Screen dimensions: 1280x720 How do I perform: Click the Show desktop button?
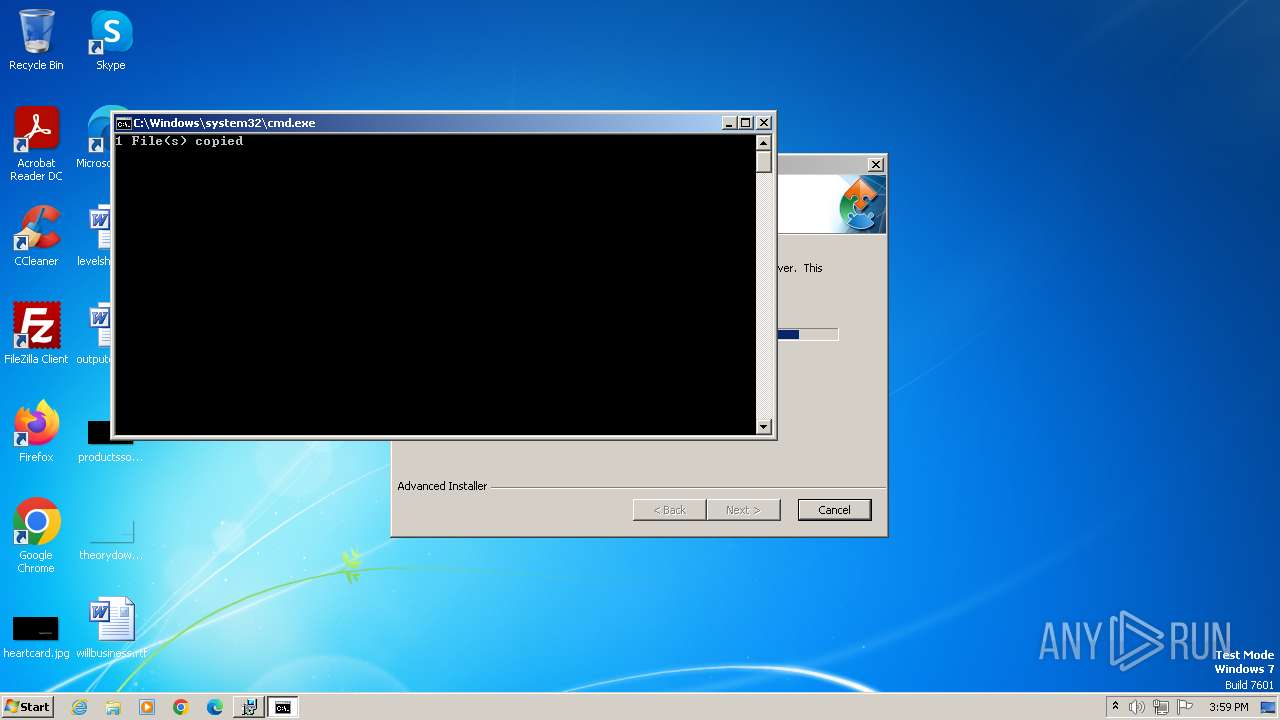1269,707
